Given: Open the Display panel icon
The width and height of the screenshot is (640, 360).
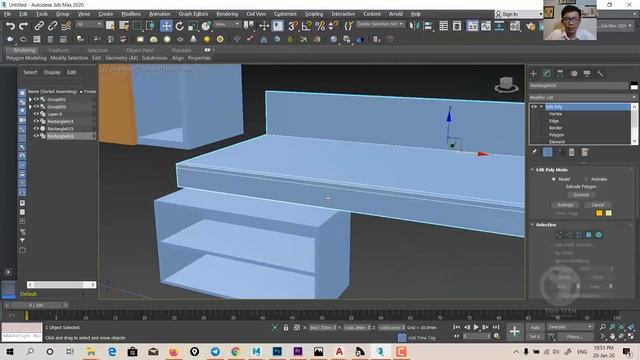Looking at the screenshot, I should point(587,73).
